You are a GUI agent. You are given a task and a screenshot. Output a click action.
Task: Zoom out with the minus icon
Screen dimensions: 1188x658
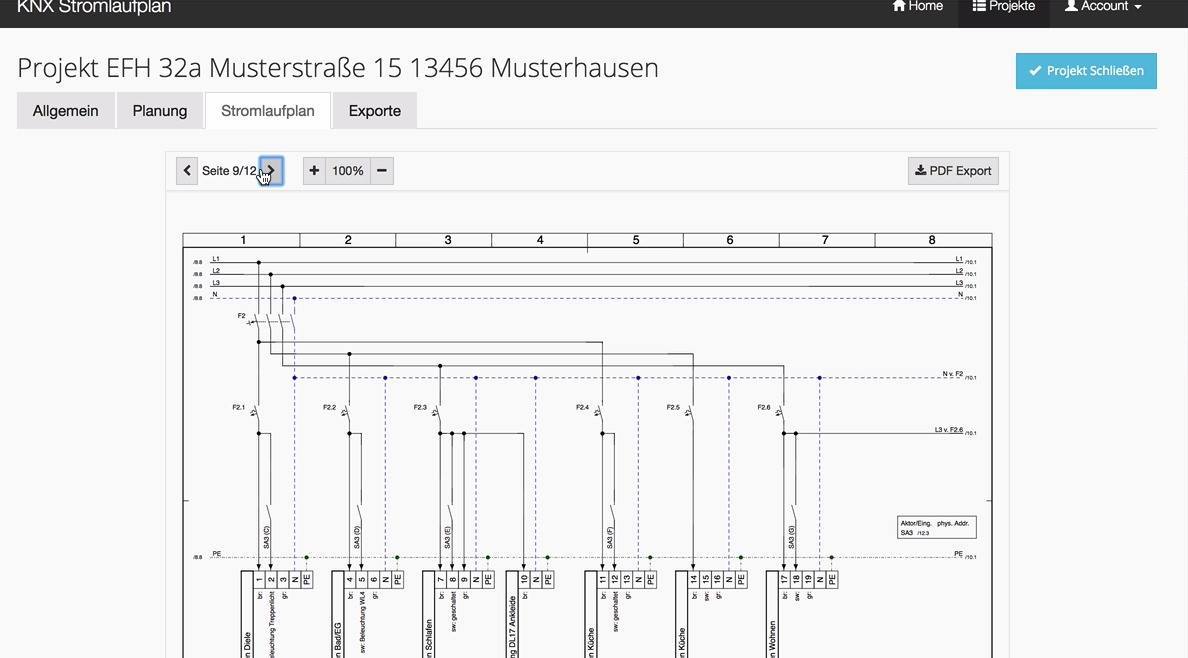coord(382,171)
